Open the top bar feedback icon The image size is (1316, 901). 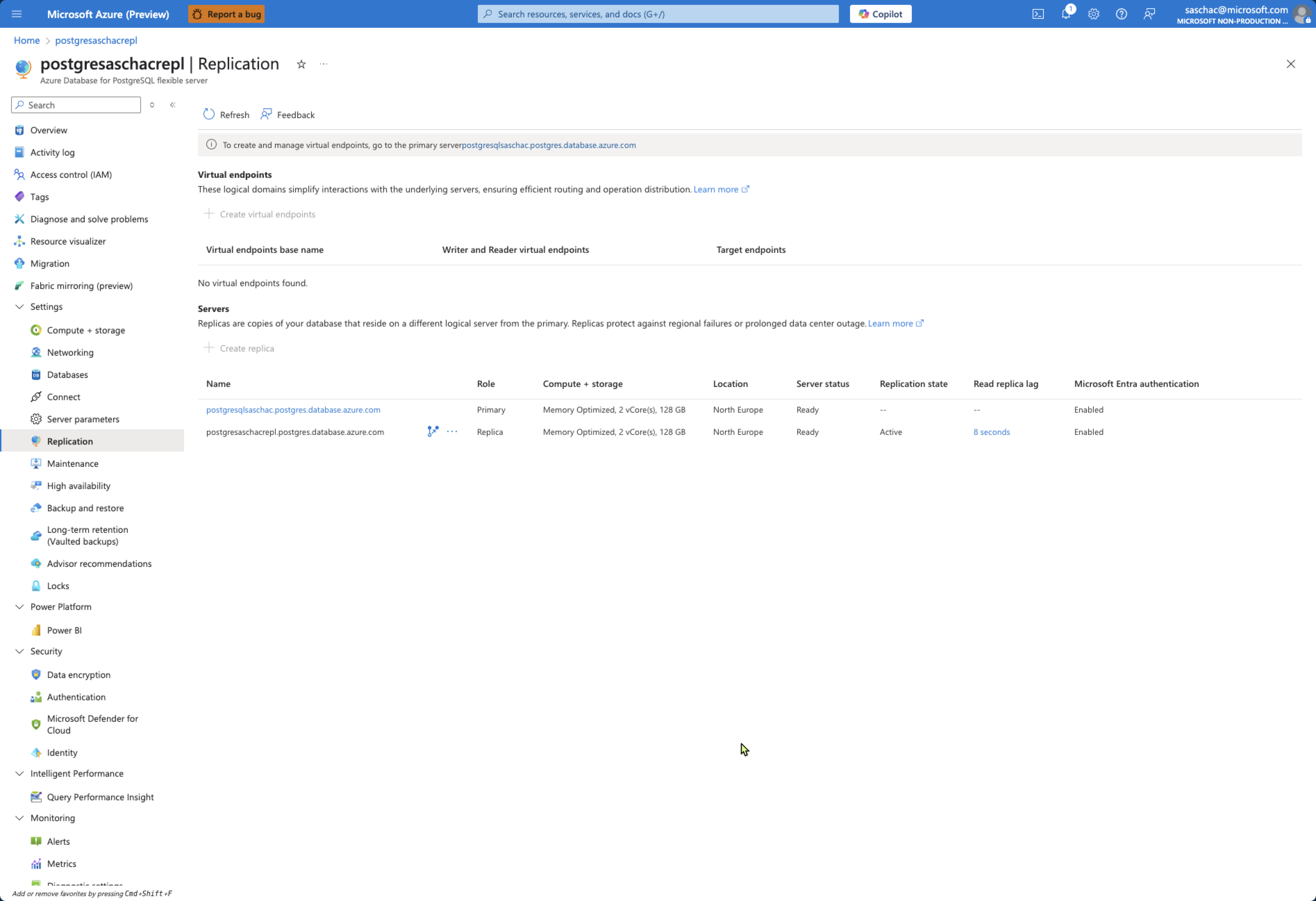[x=1149, y=14]
